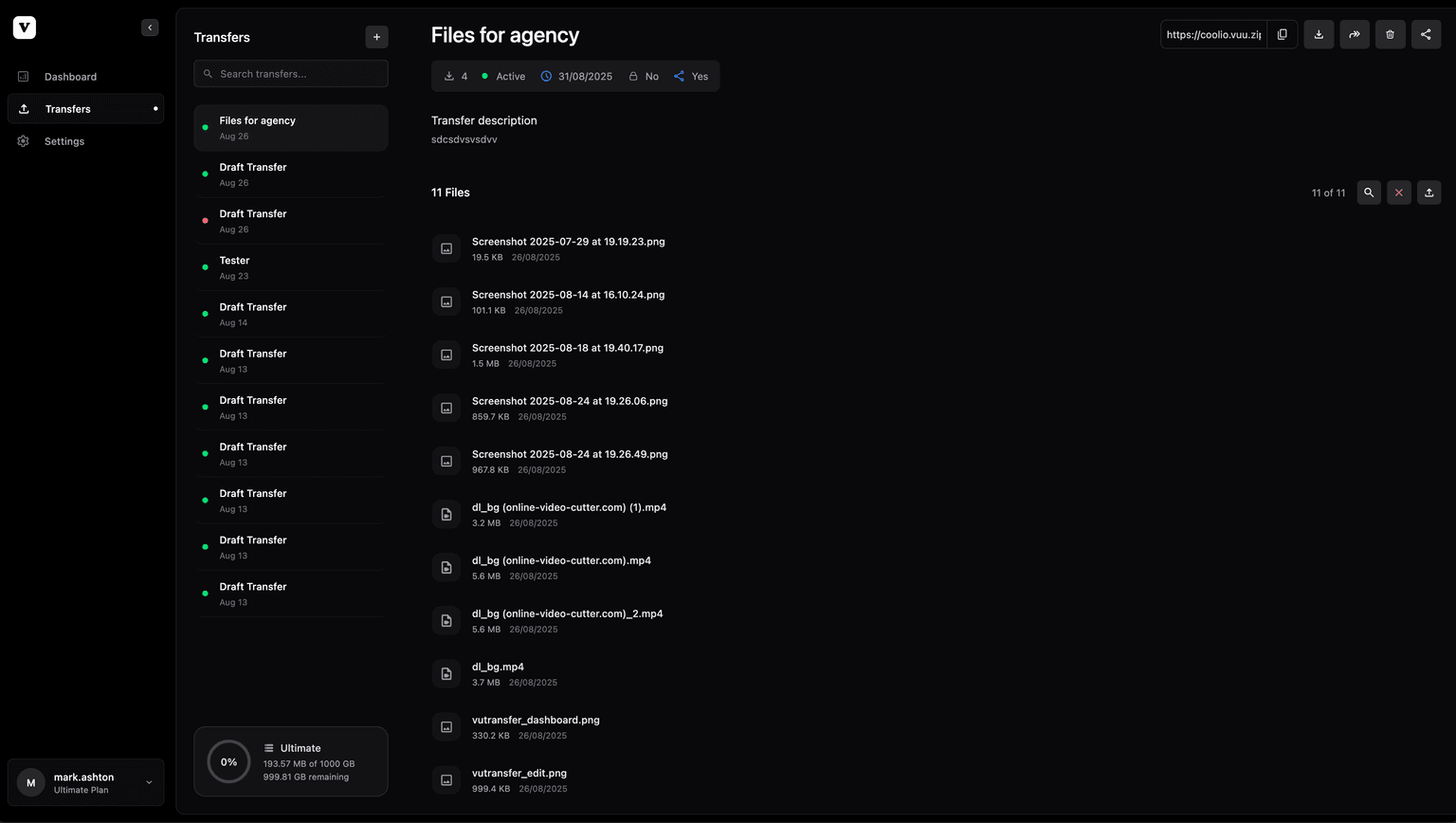Click the red X icon above files
This screenshot has width=1456, height=823.
(1399, 192)
